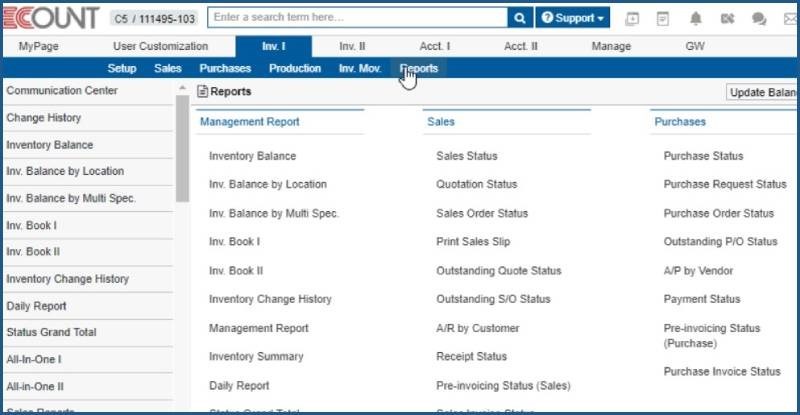
Task: Open Quotation Status report
Action: click(476, 184)
